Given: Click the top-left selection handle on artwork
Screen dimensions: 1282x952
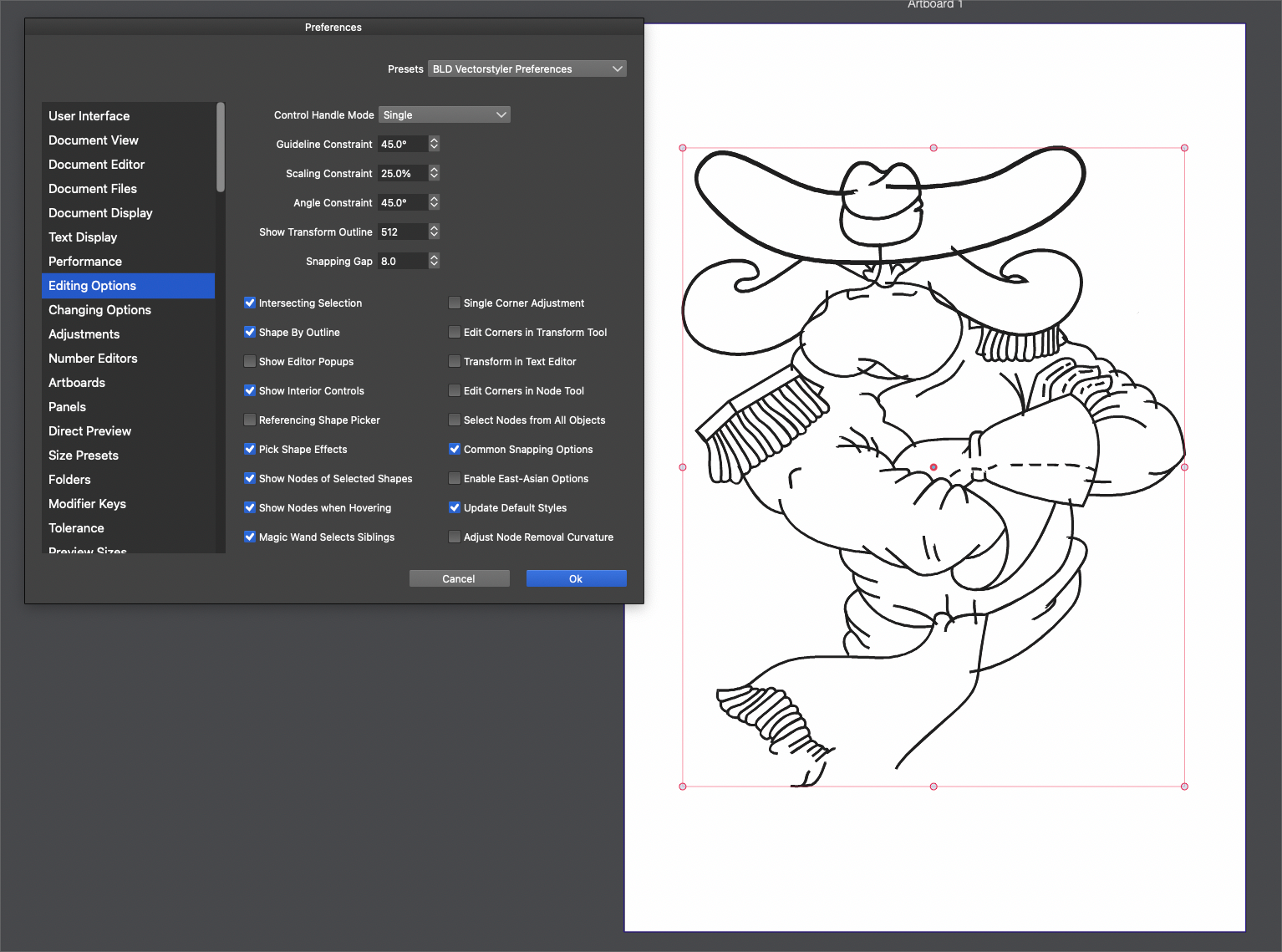Looking at the screenshot, I should point(683,148).
